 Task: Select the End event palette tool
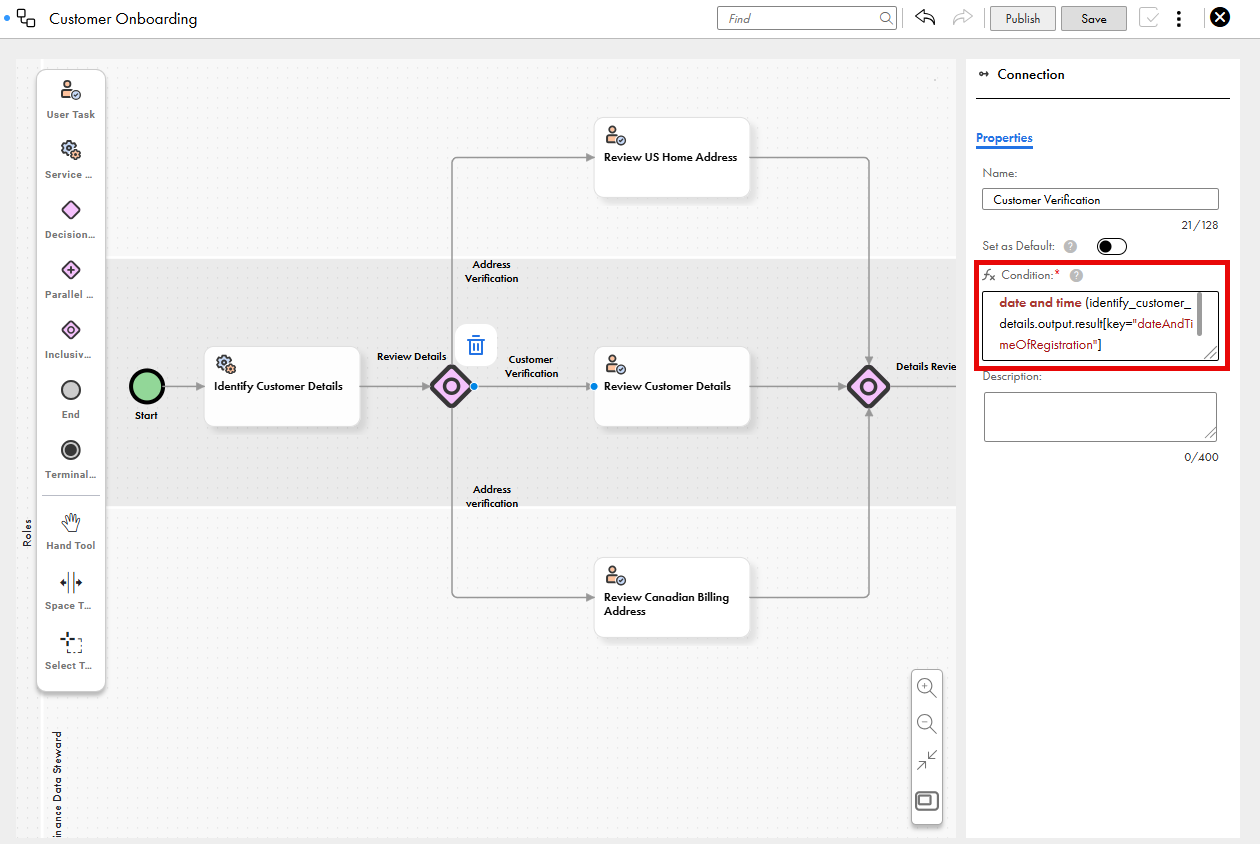pos(70,400)
